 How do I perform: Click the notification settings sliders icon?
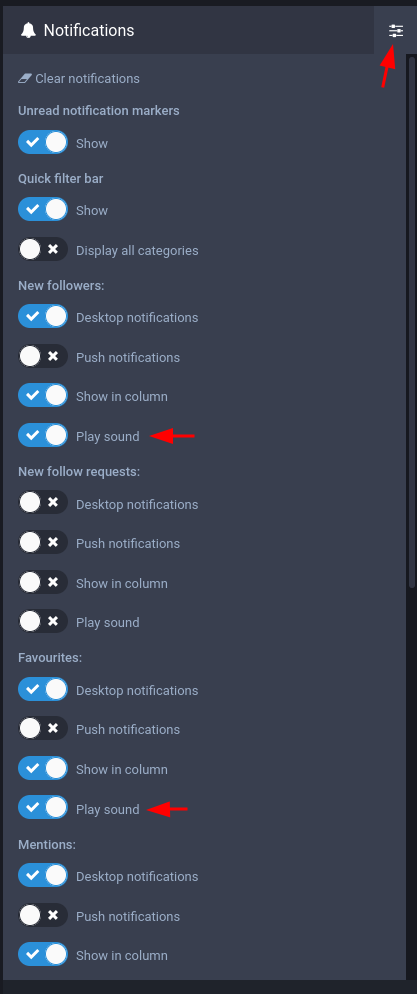pos(395,30)
